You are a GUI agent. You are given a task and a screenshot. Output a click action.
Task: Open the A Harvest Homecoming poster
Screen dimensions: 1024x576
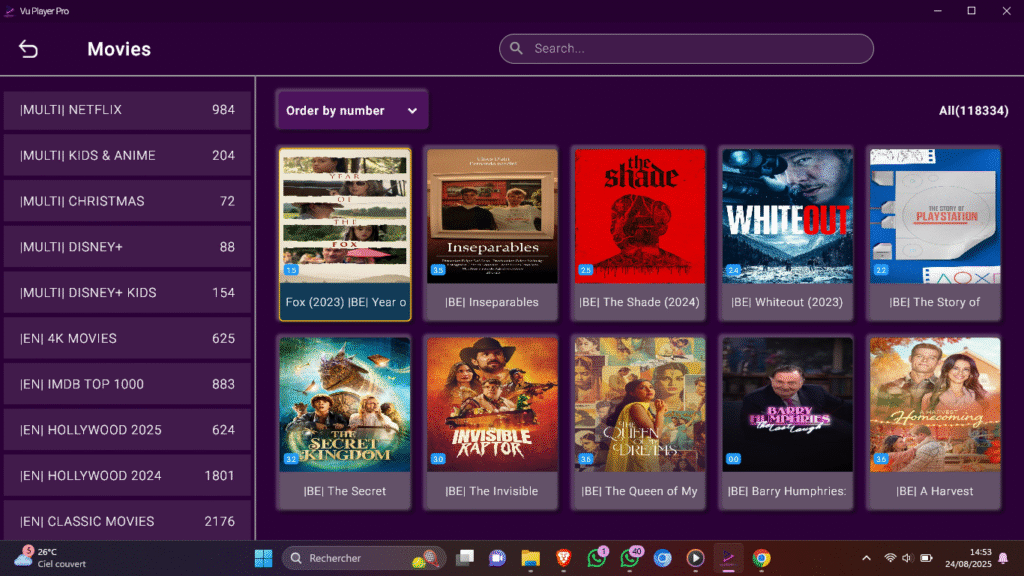pyautogui.click(x=935, y=405)
